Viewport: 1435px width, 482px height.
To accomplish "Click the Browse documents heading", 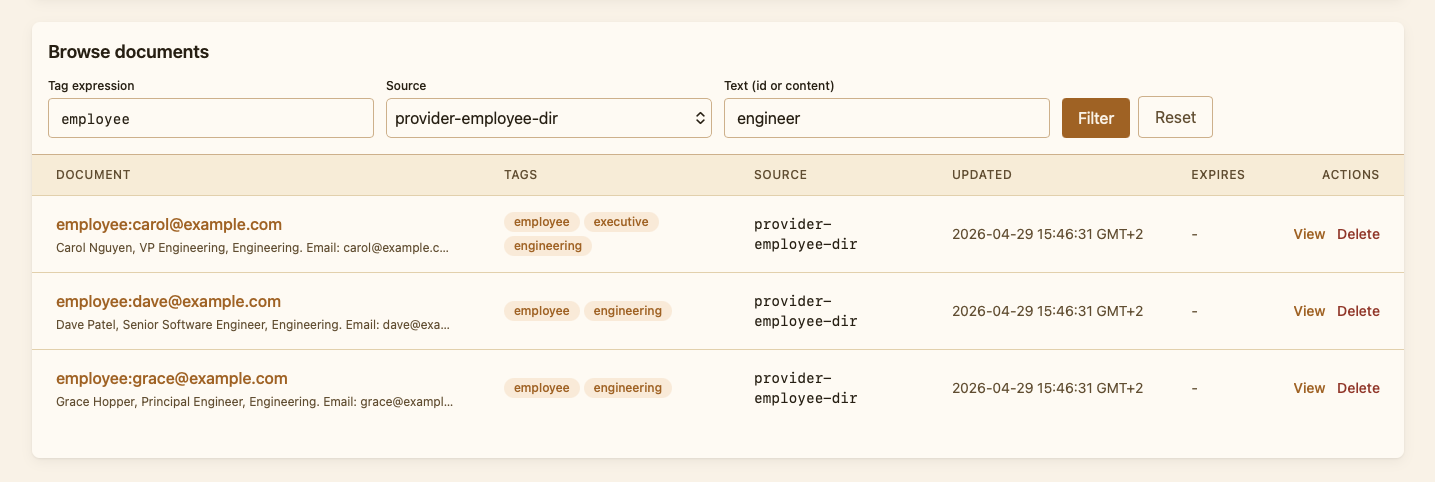I will pos(128,52).
